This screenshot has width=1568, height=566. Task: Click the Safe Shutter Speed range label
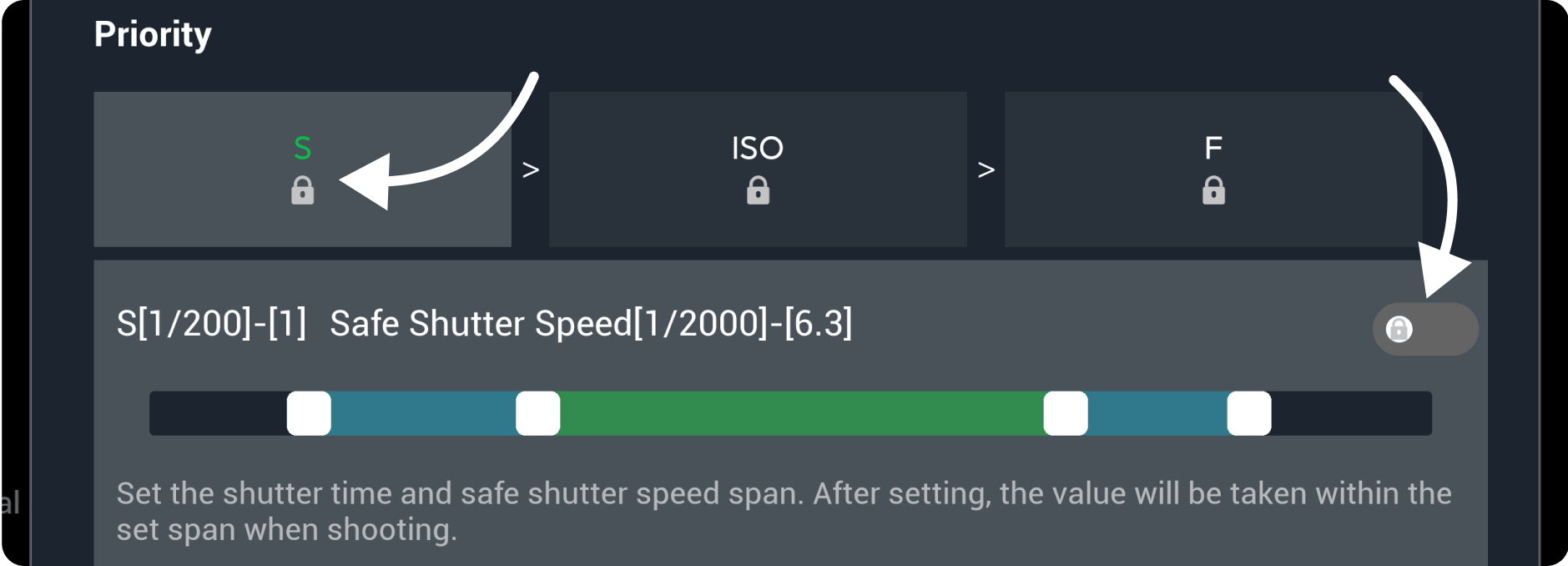click(x=591, y=324)
